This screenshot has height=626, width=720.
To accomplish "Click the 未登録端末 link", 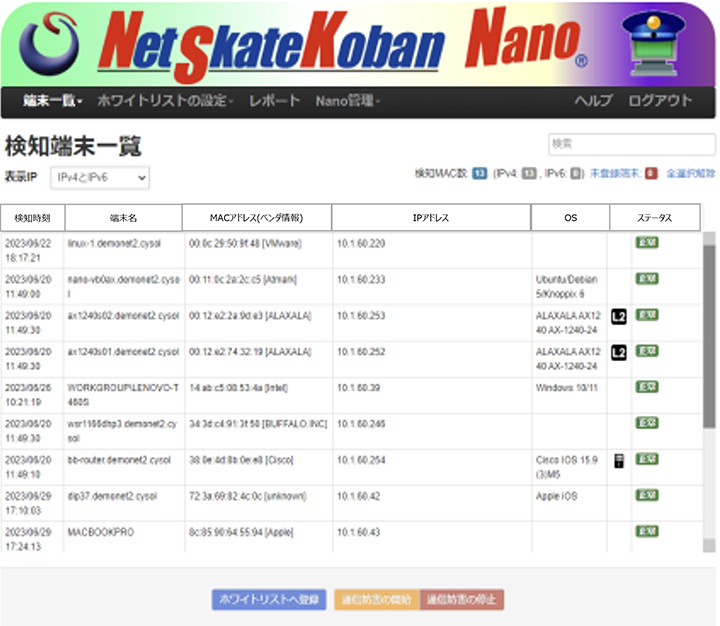I will (x=615, y=174).
